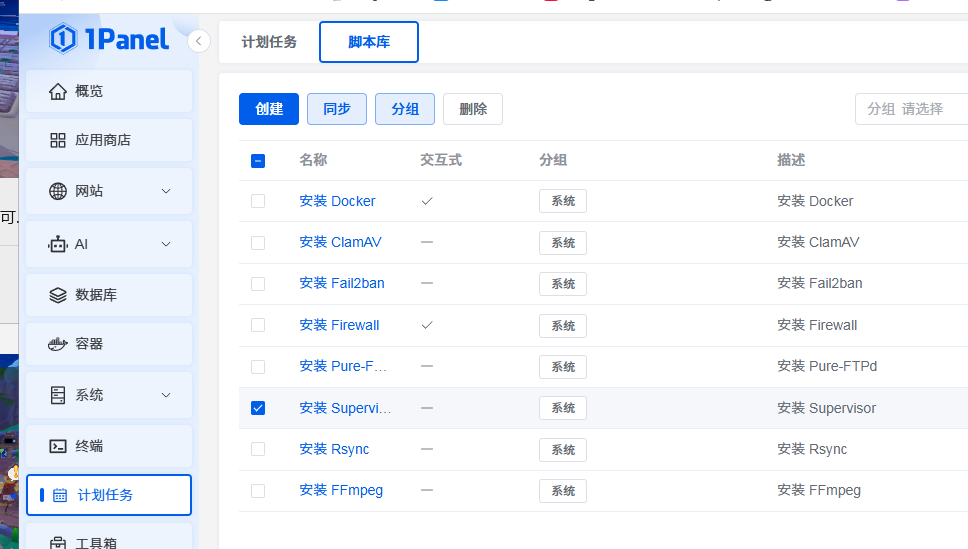Select the 脚本库 tab
Viewport: 968px width, 549px height.
[369, 42]
